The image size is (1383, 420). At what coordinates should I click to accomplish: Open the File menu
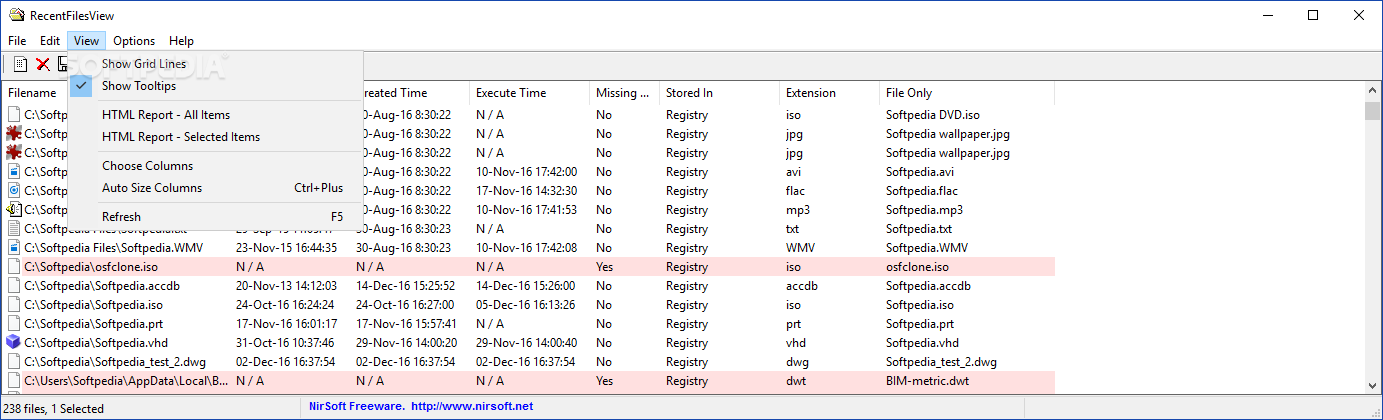pyautogui.click(x=17, y=41)
